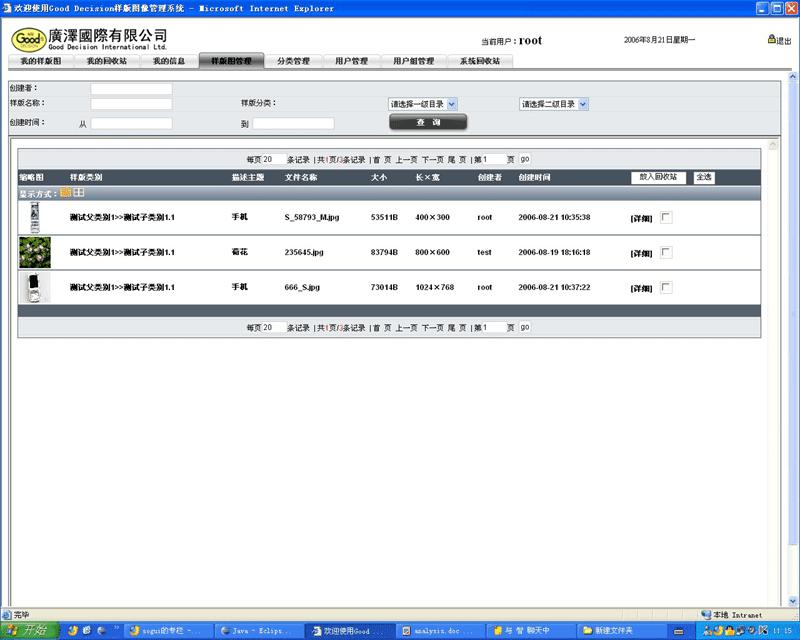Click the 文件名称 column header
Image resolution: width=800 pixels, height=640 pixels.
coord(301,177)
